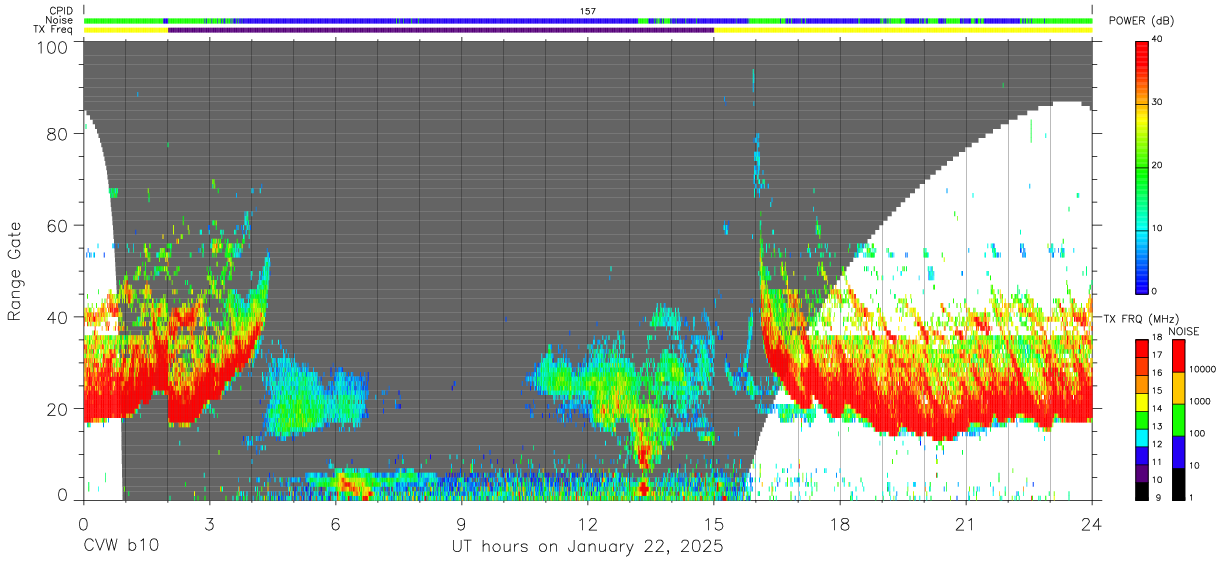Click the noise legend value 10000
The width and height of the screenshot is (1228, 567).
pos(1202,369)
